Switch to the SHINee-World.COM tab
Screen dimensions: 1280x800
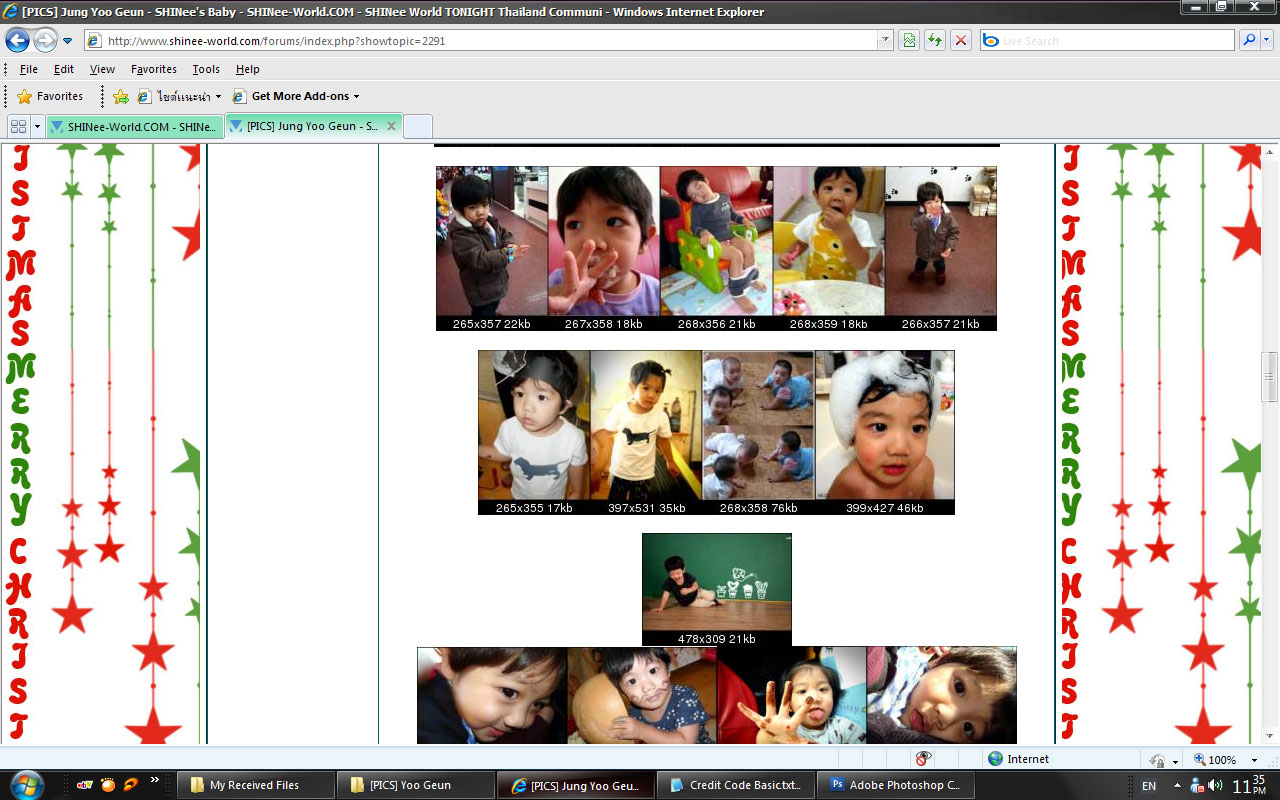[x=135, y=127]
